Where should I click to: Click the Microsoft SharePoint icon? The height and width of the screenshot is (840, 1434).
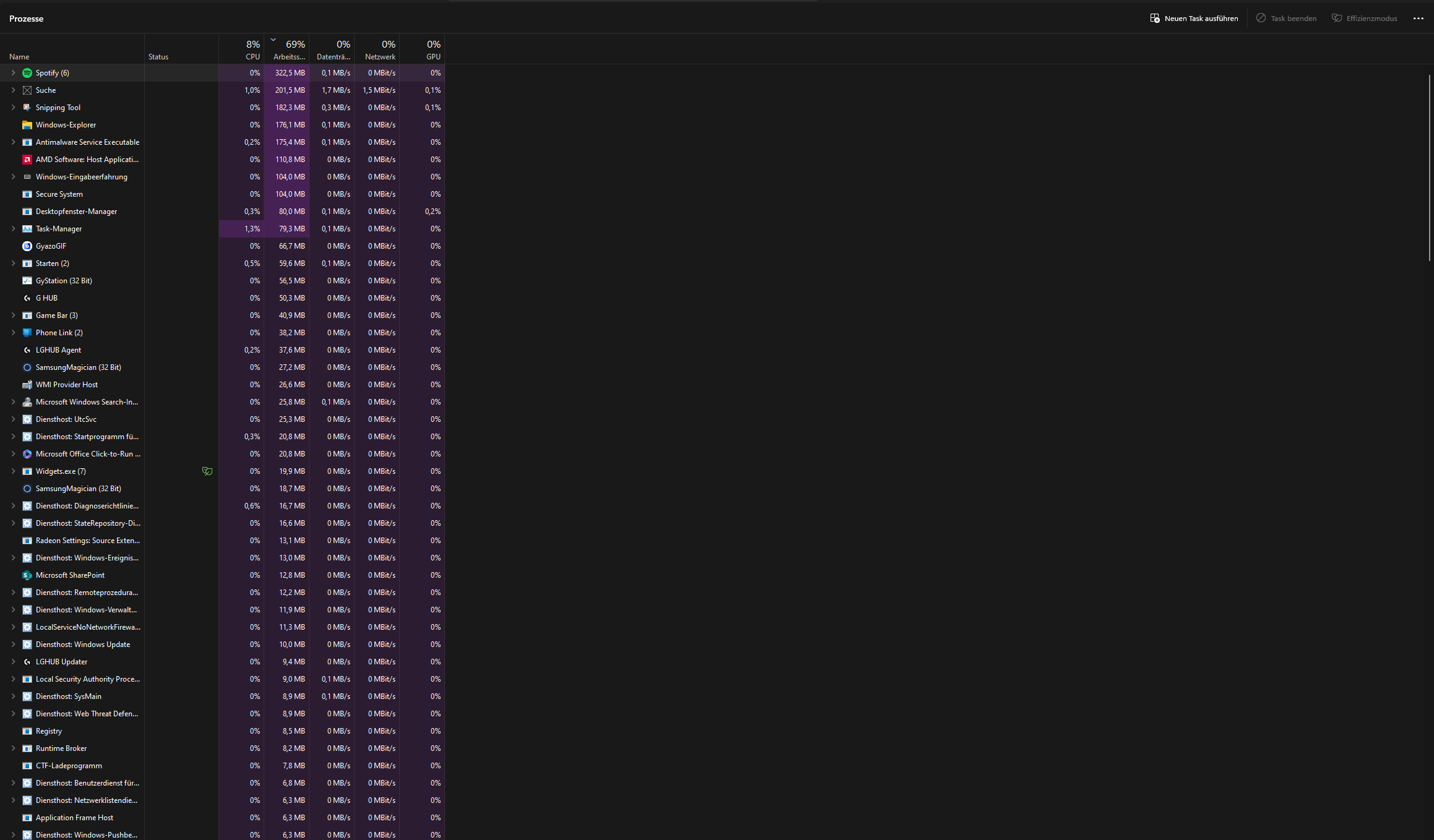tap(27, 575)
